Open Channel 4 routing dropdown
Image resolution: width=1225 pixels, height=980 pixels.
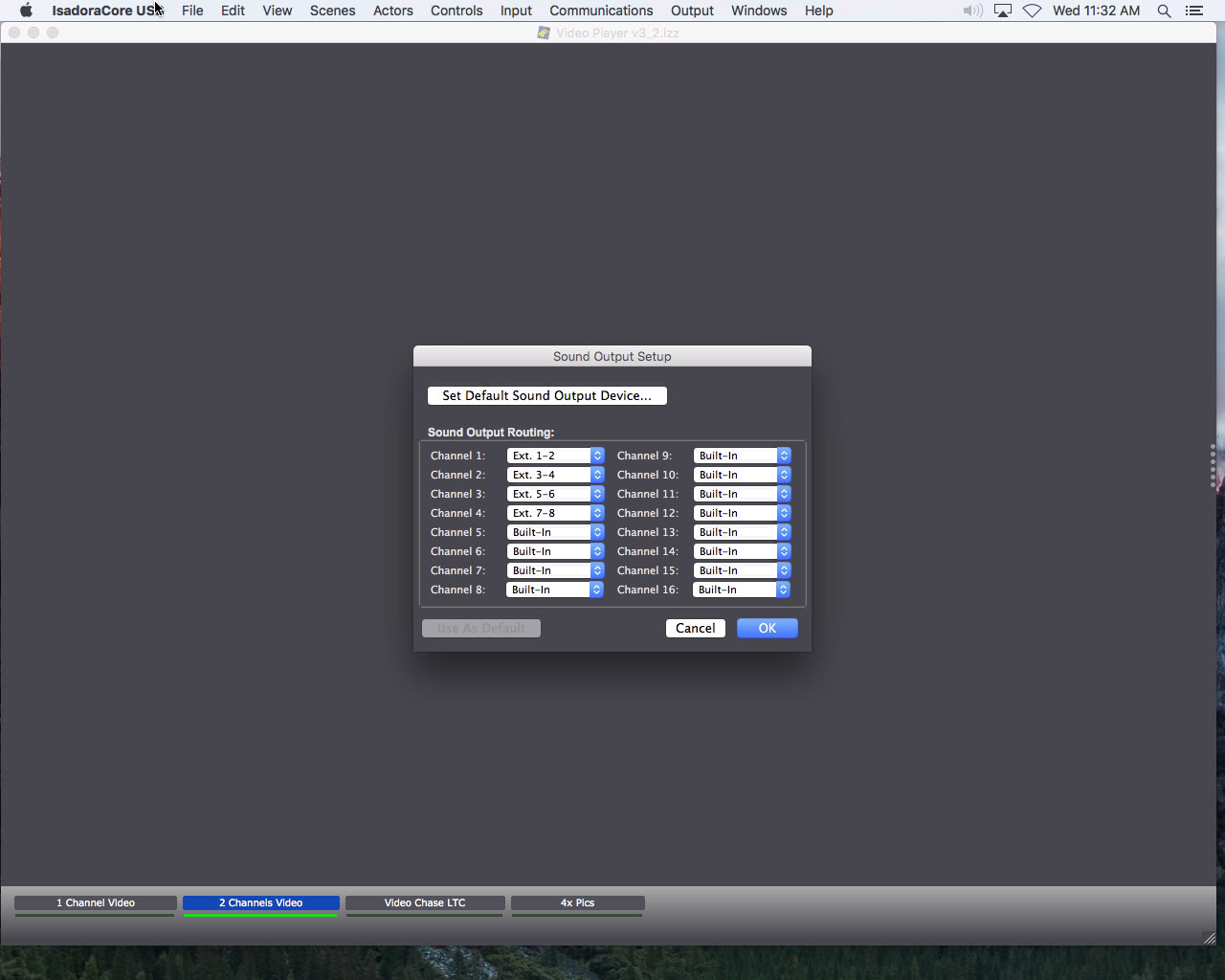555,513
